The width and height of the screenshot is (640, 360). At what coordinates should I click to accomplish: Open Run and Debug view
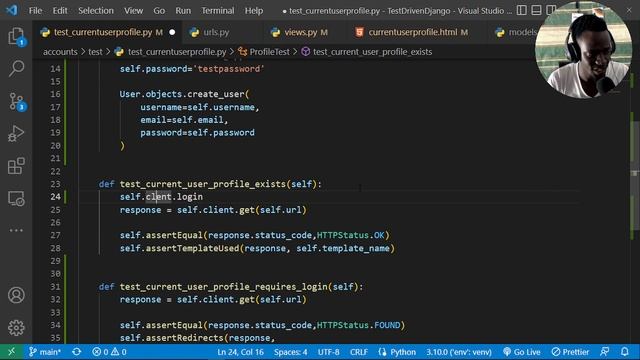16,133
